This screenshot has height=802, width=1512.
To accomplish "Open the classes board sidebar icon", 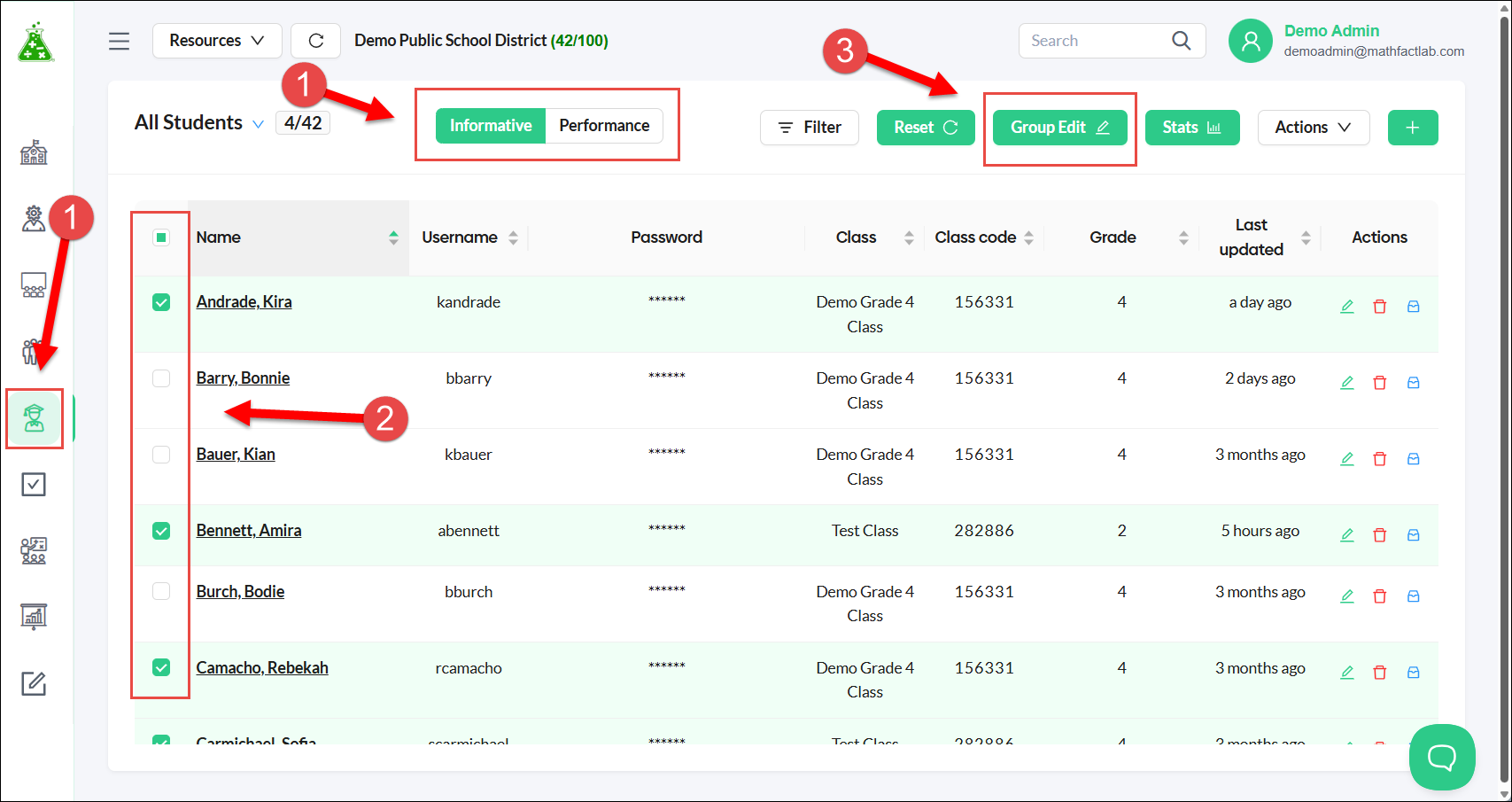I will tap(34, 284).
